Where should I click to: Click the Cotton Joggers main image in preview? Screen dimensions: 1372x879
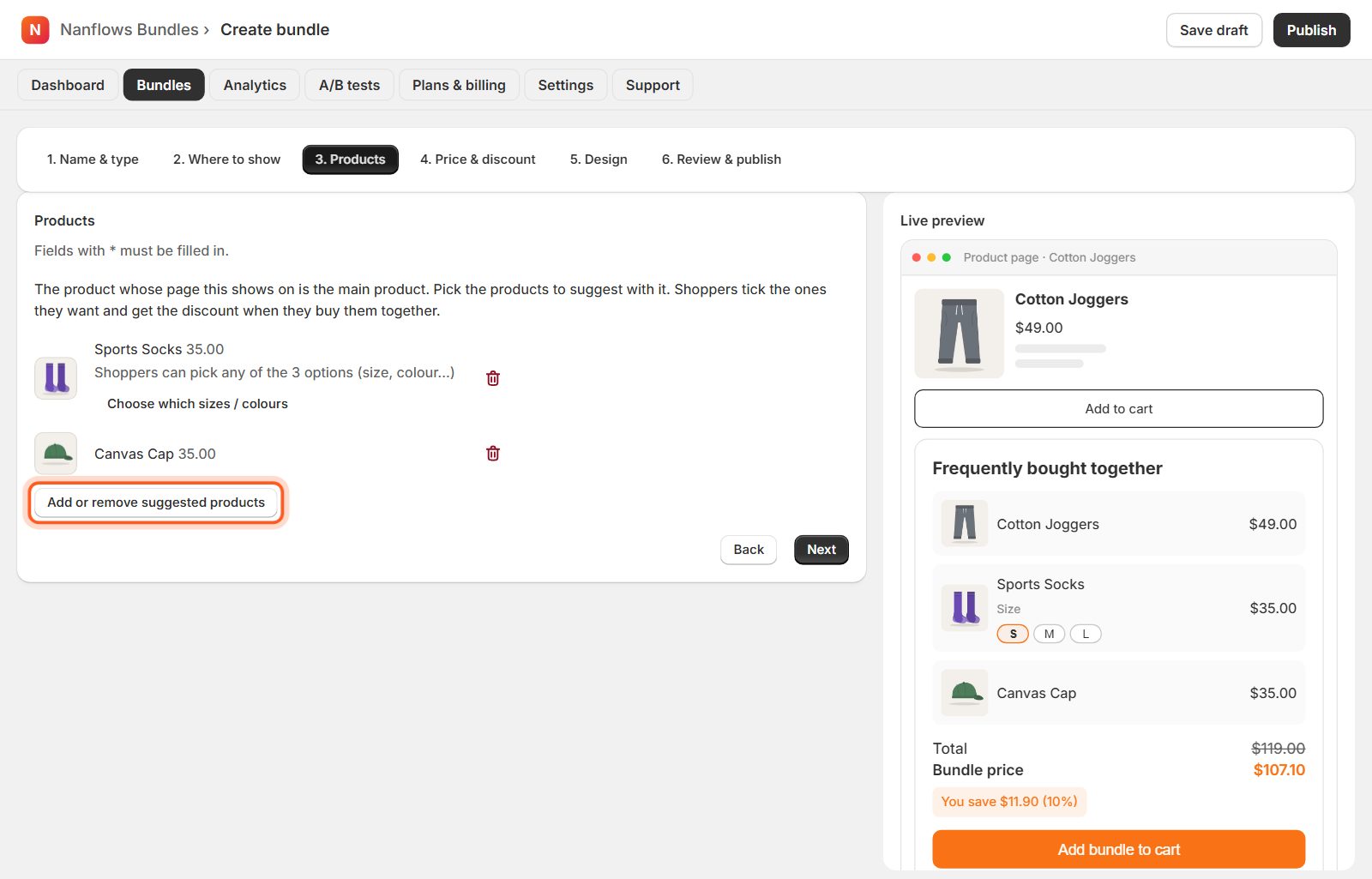959,334
